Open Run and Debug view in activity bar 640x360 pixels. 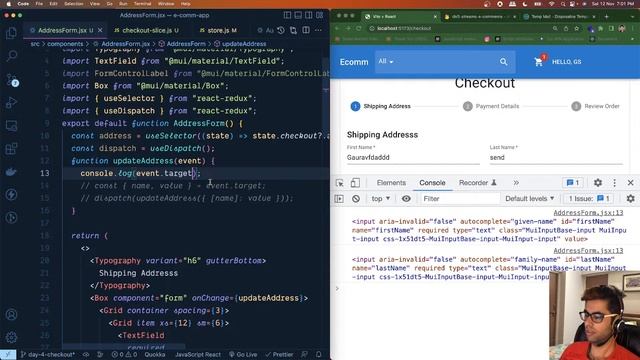(11, 102)
